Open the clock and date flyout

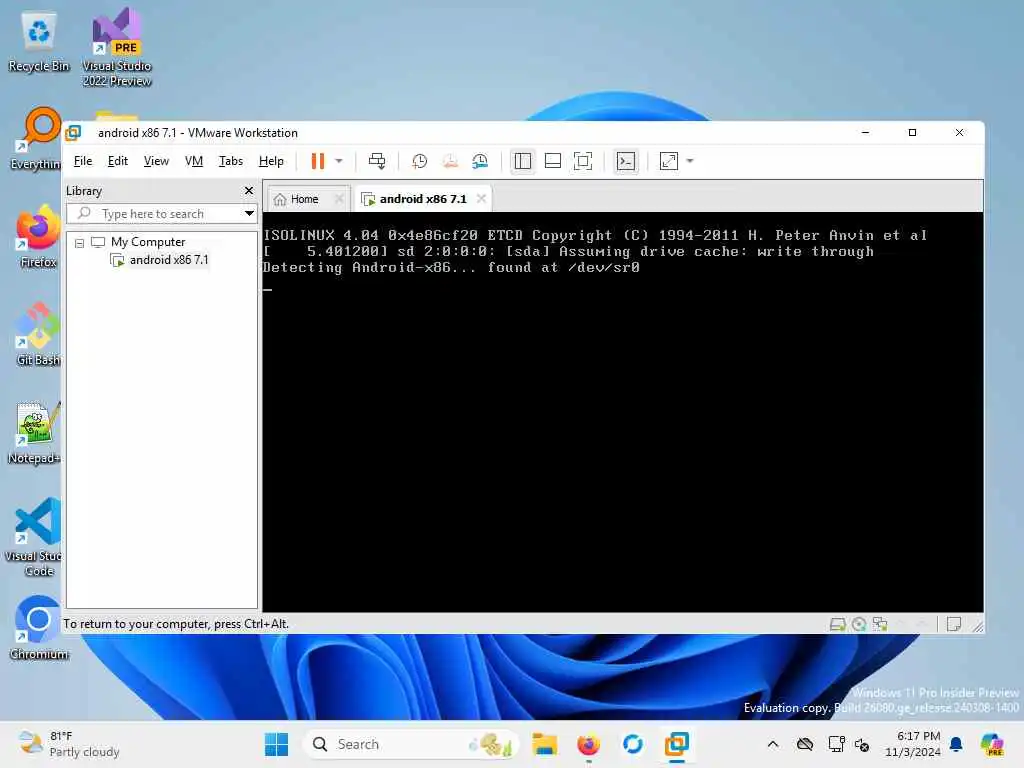[912, 744]
